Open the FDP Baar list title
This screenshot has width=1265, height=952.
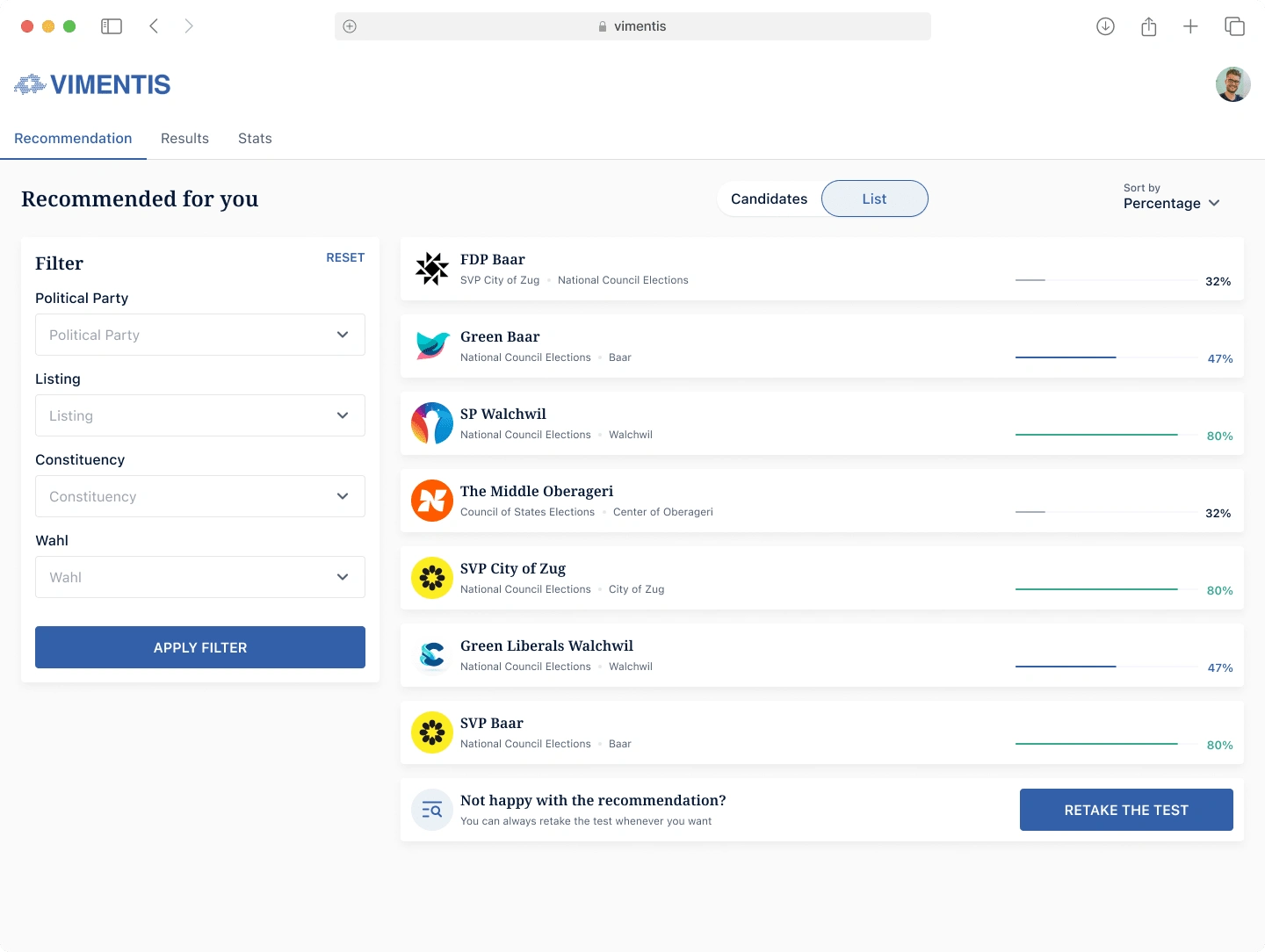[493, 259]
